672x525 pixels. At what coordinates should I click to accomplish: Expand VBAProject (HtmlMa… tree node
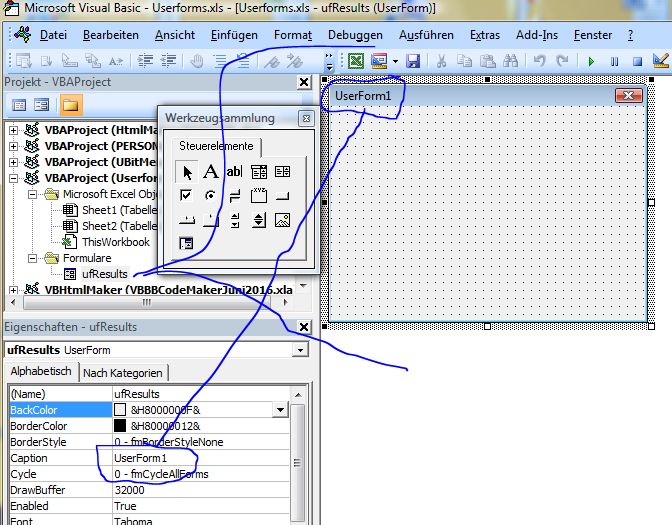13,130
